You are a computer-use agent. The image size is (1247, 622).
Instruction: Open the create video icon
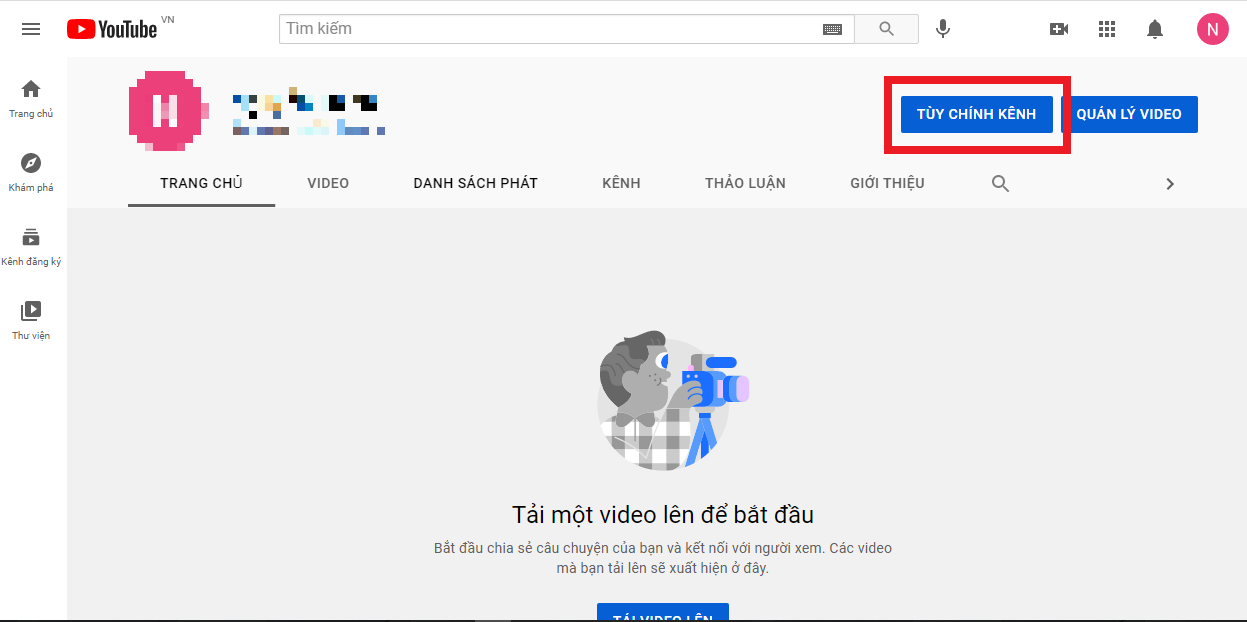click(1059, 29)
